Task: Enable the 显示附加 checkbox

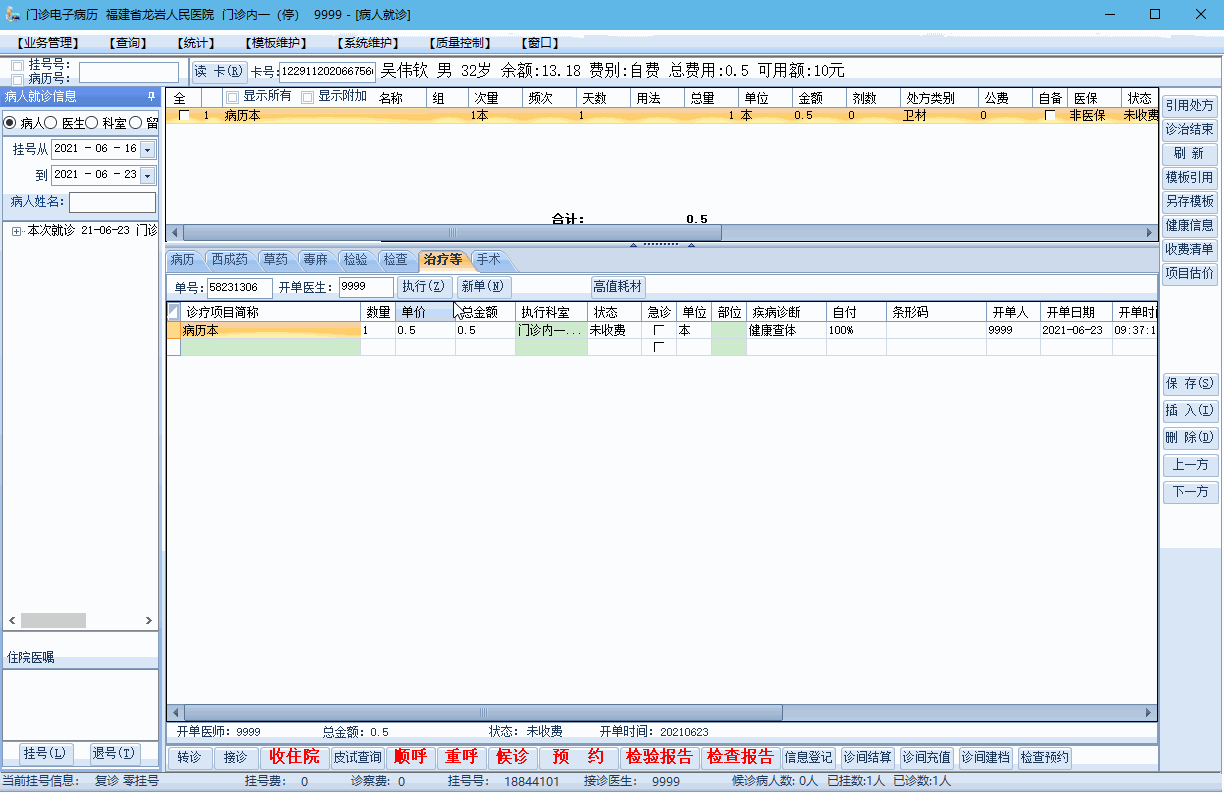Action: pyautogui.click(x=308, y=97)
